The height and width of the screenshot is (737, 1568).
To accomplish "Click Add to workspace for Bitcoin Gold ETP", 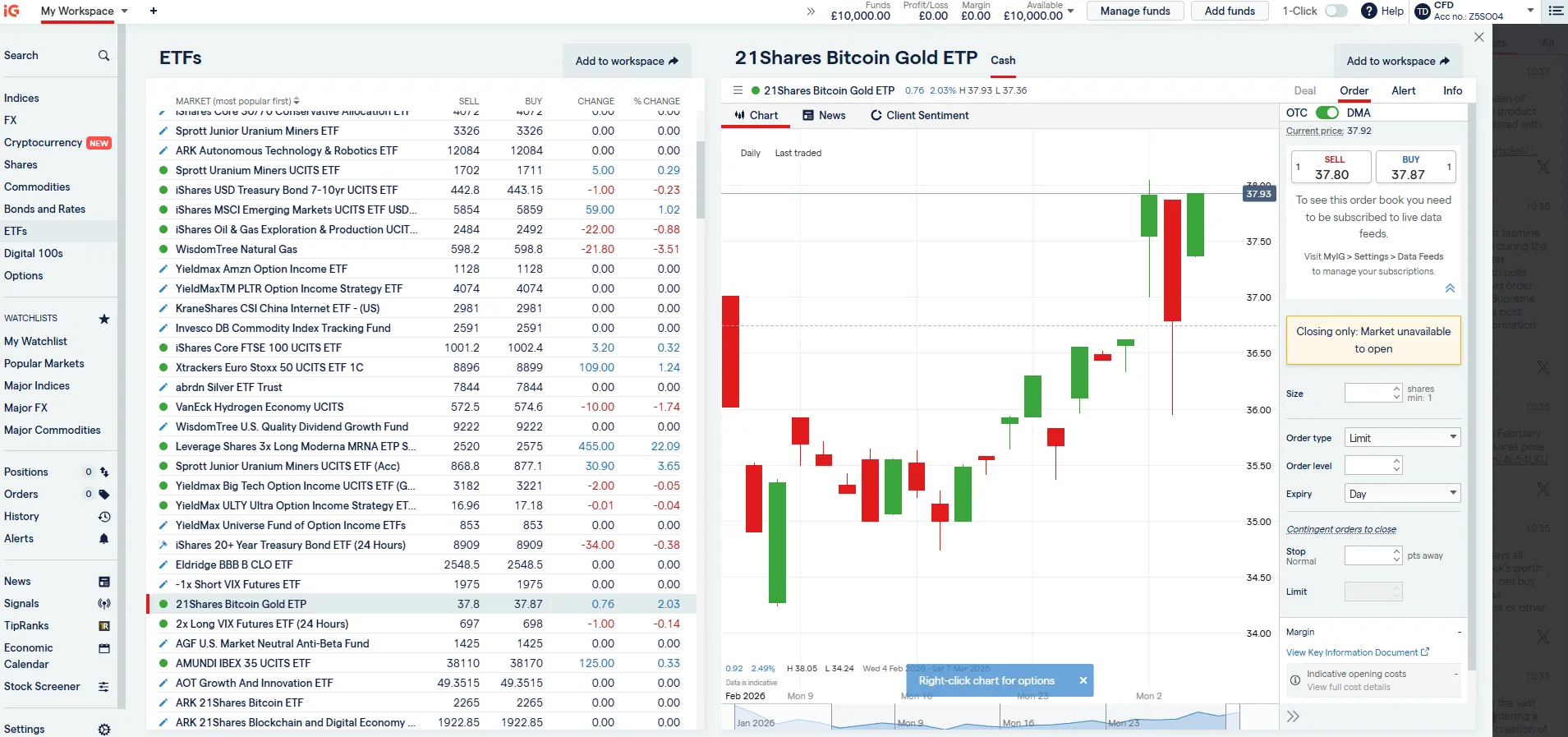I will (x=1398, y=61).
